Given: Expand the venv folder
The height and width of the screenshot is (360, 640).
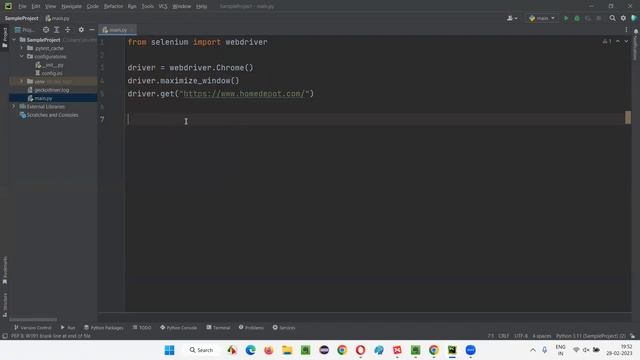Looking at the screenshot, I should tap(22, 81).
